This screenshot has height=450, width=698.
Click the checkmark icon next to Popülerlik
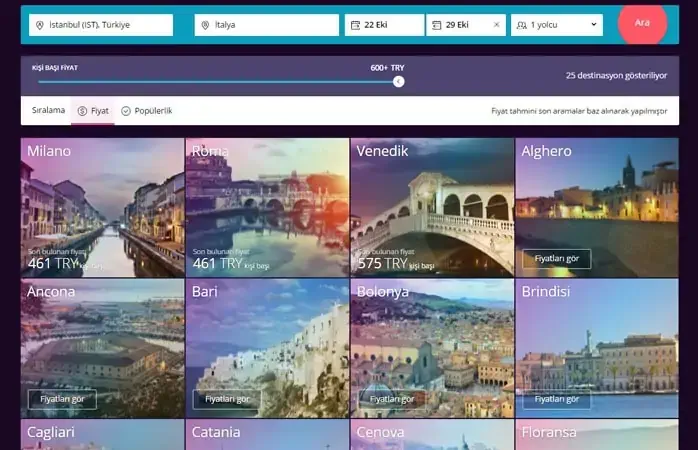pos(126,111)
